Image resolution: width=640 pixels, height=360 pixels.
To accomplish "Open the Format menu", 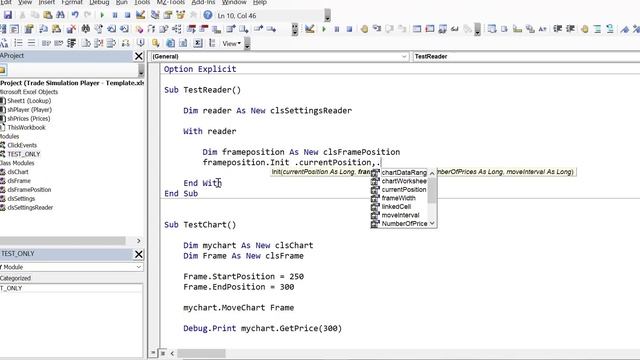I will (72, 2).
